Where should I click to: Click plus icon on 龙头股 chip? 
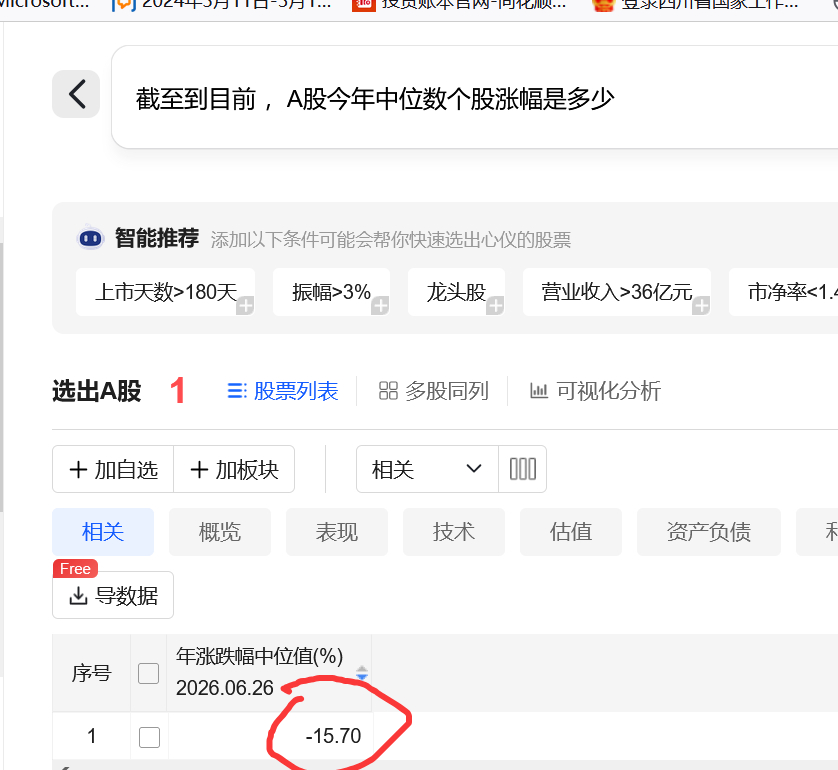tap(495, 306)
